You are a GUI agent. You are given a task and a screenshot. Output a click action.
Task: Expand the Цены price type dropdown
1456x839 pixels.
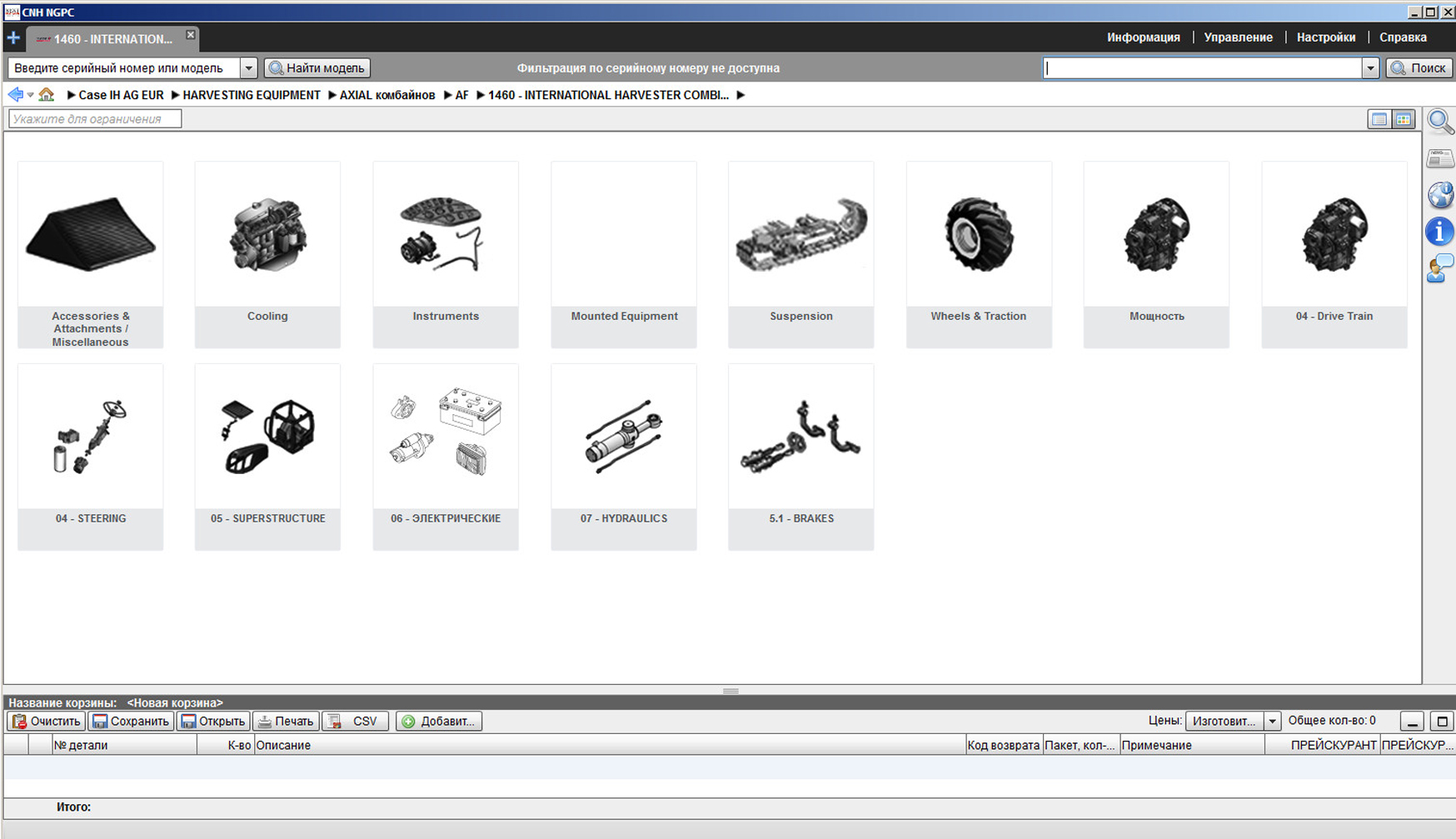tap(1272, 722)
